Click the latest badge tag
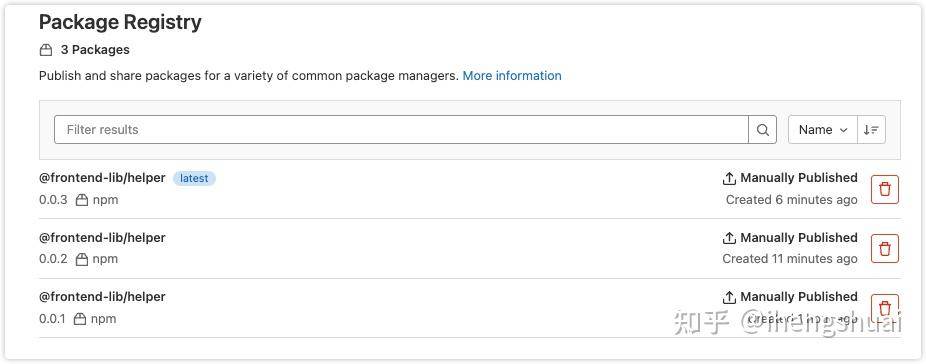The width and height of the screenshot is (926, 364). click(194, 178)
